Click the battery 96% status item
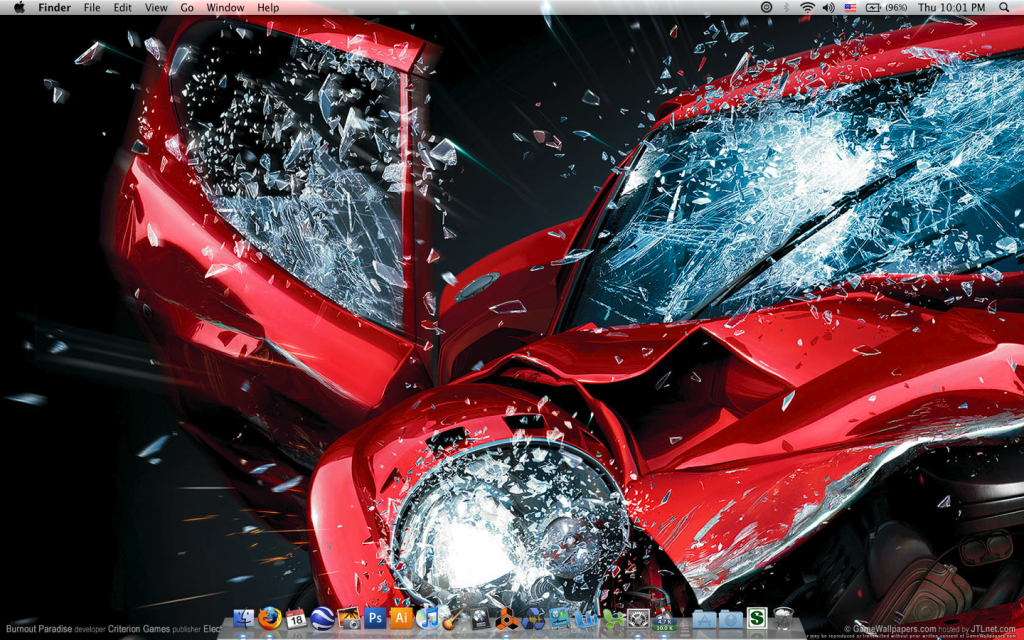 [x=886, y=7]
